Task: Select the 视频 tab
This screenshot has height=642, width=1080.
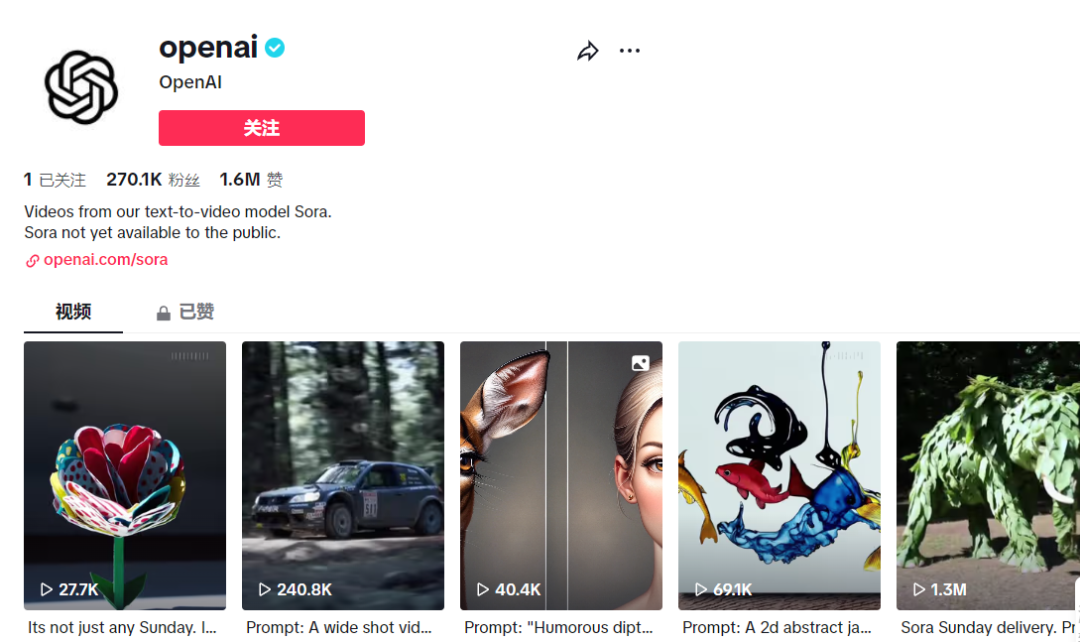Action: pos(73,312)
